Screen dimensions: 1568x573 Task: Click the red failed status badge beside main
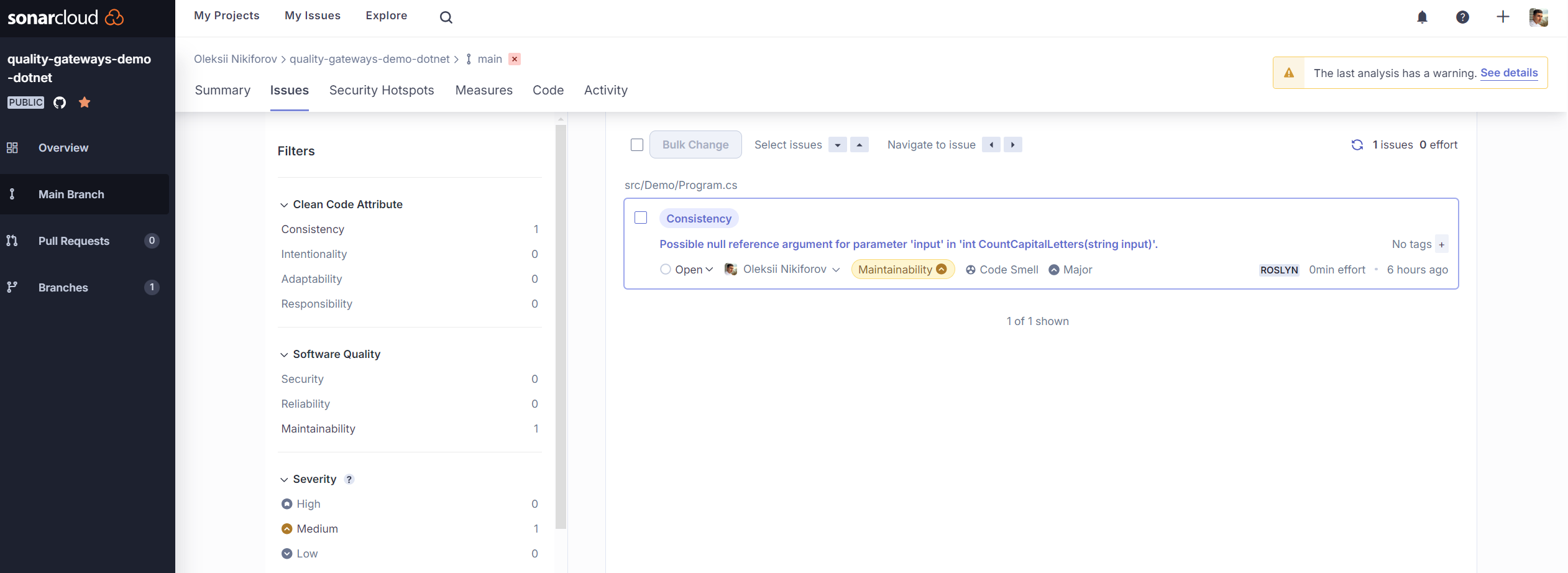(x=515, y=59)
